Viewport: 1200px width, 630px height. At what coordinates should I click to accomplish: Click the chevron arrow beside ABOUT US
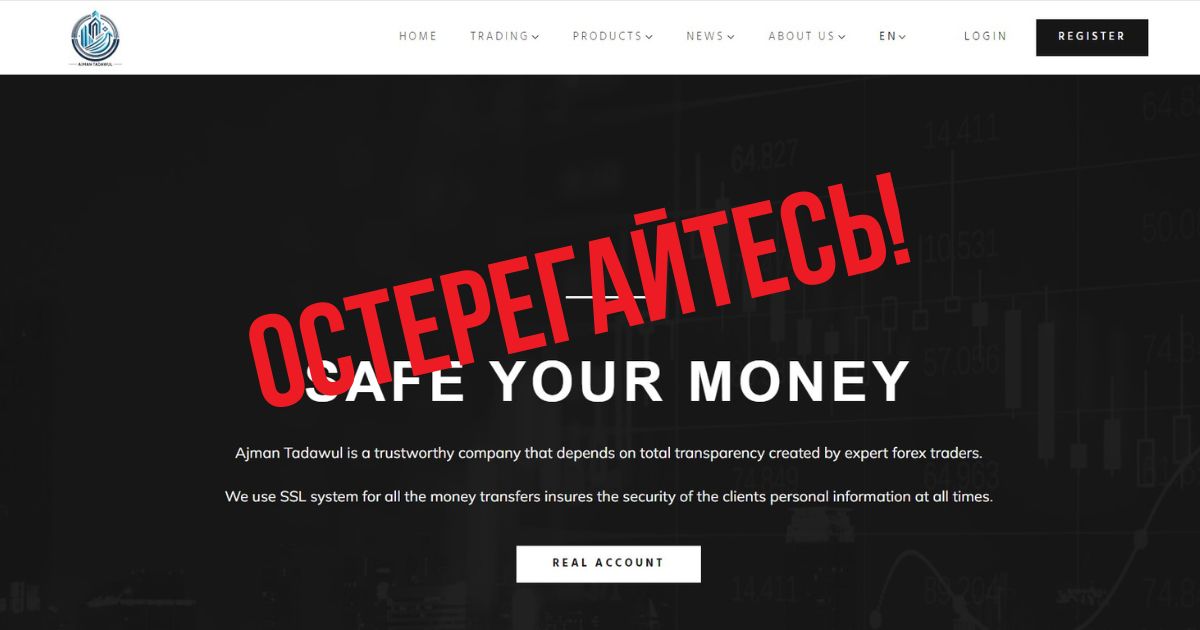pos(842,37)
